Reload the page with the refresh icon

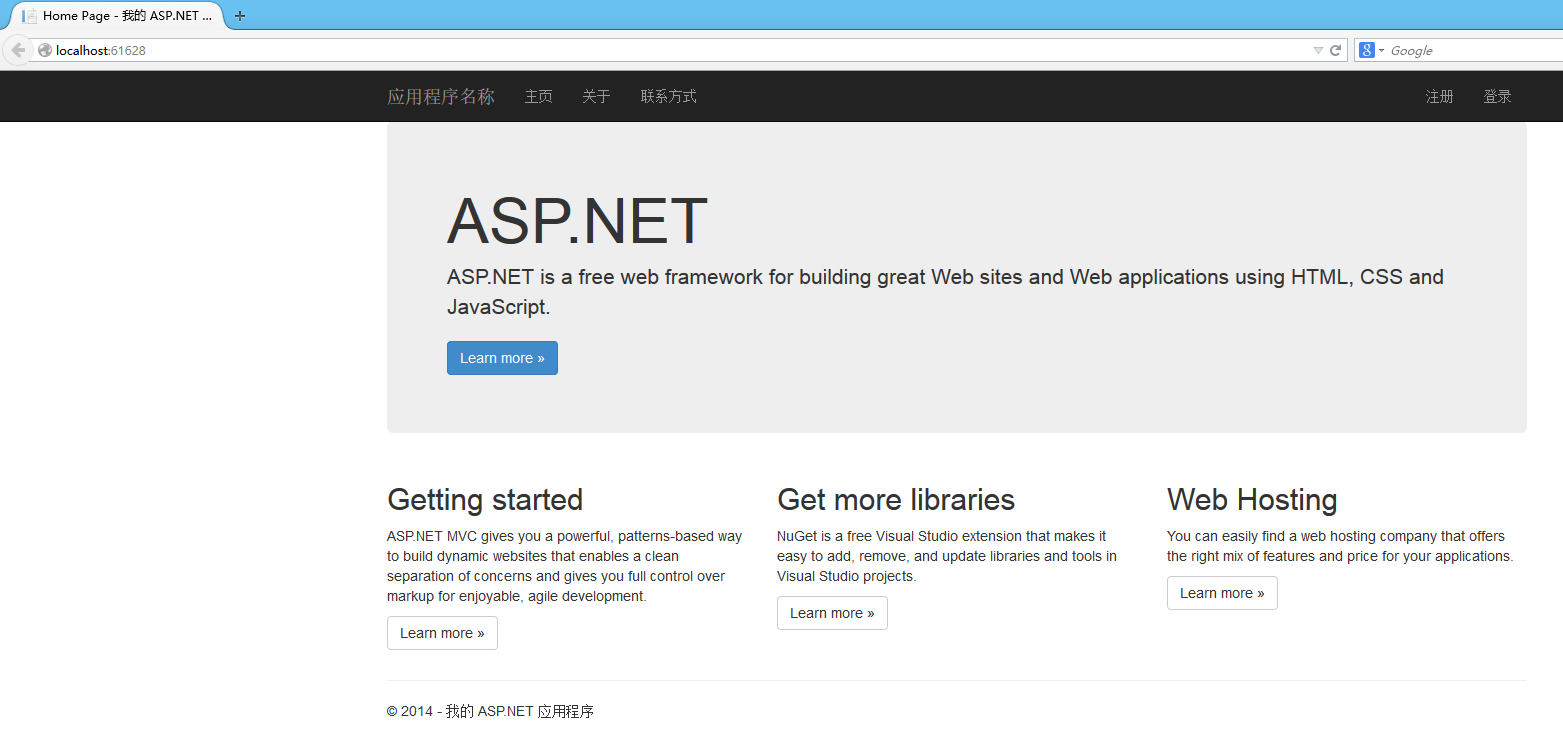click(x=1335, y=50)
